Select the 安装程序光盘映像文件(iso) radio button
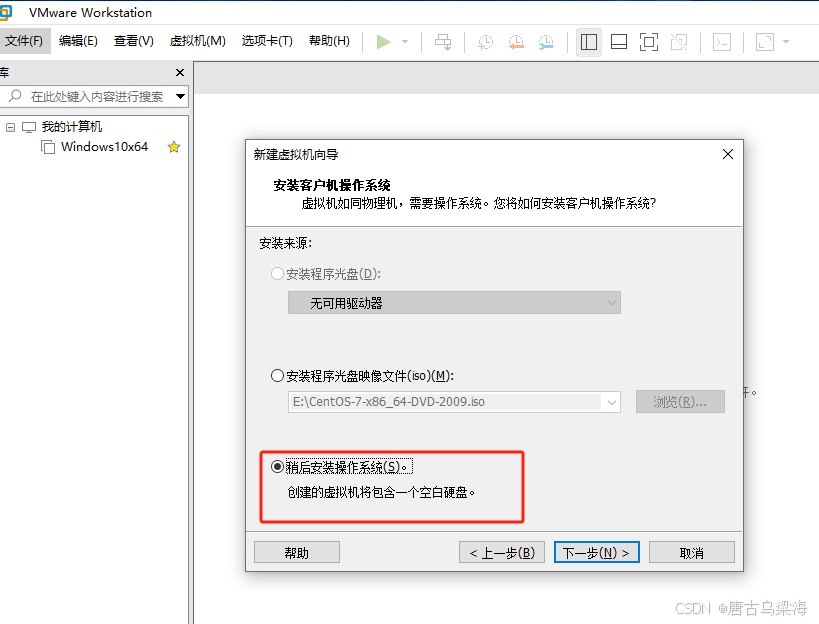Image resolution: width=819 pixels, height=624 pixels. point(277,375)
